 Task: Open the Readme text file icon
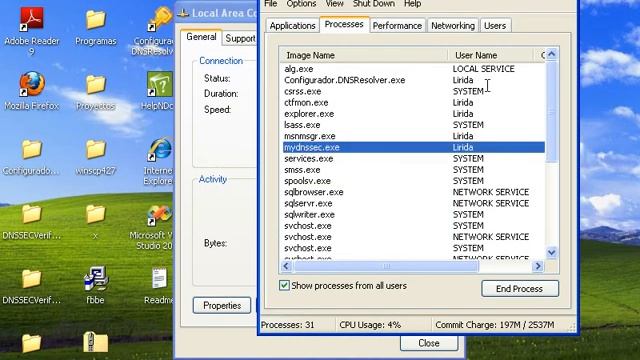159,279
